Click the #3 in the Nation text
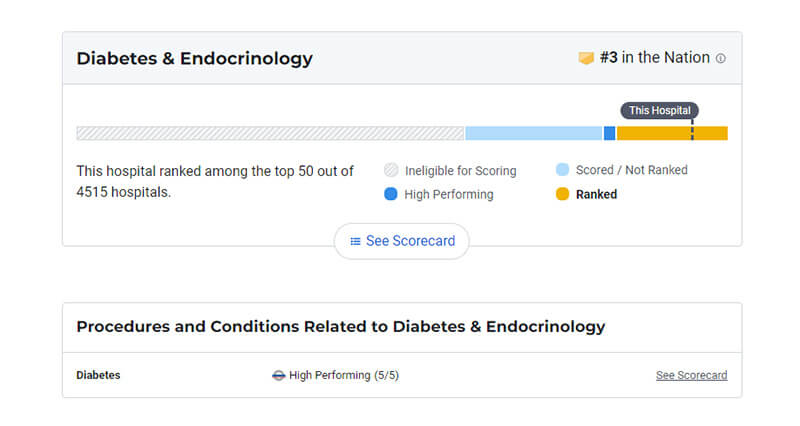The image size is (800, 426). pos(655,58)
